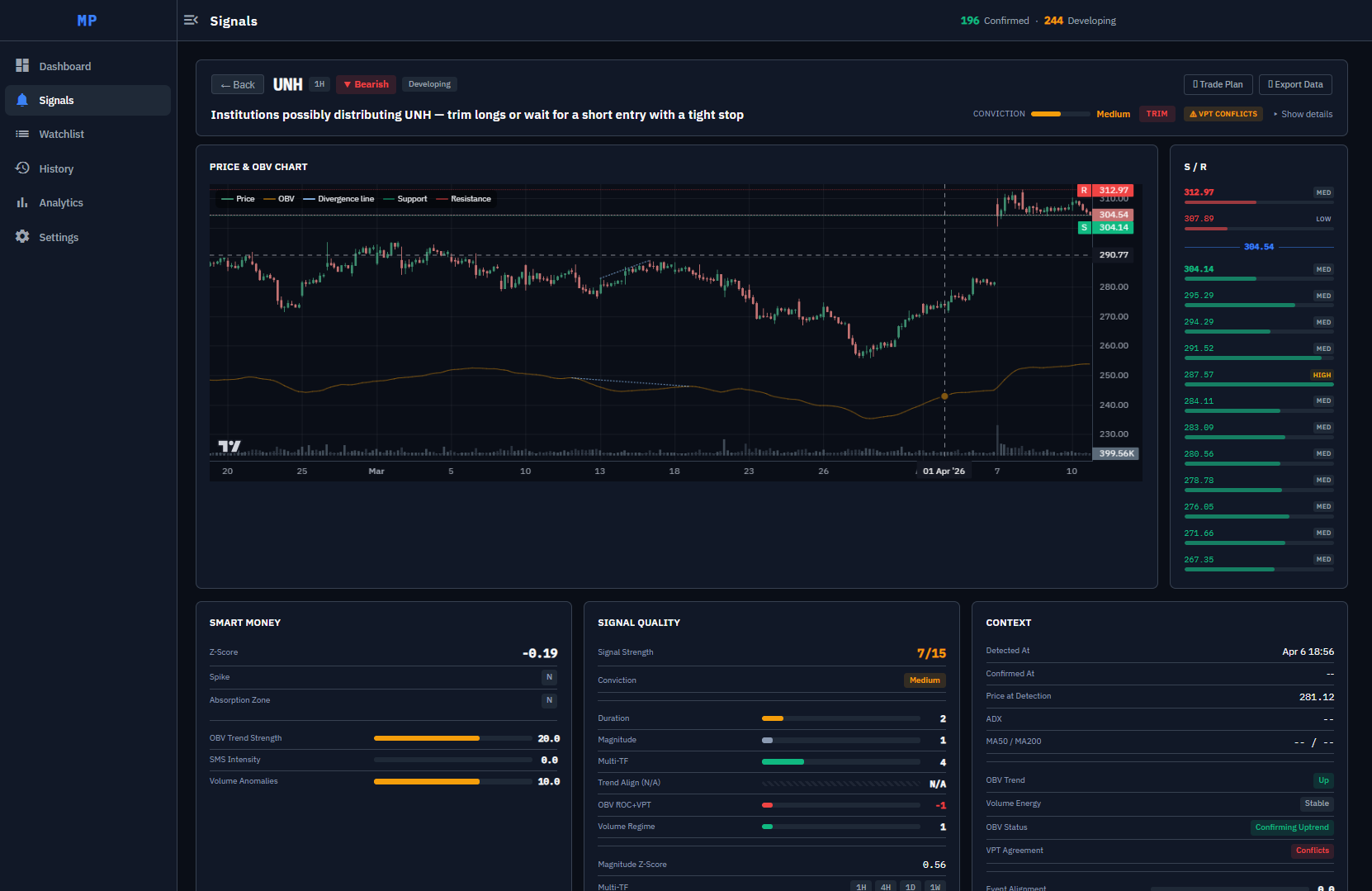Select the 294.29 support level
The height and width of the screenshot is (891, 1372).
1259,324
